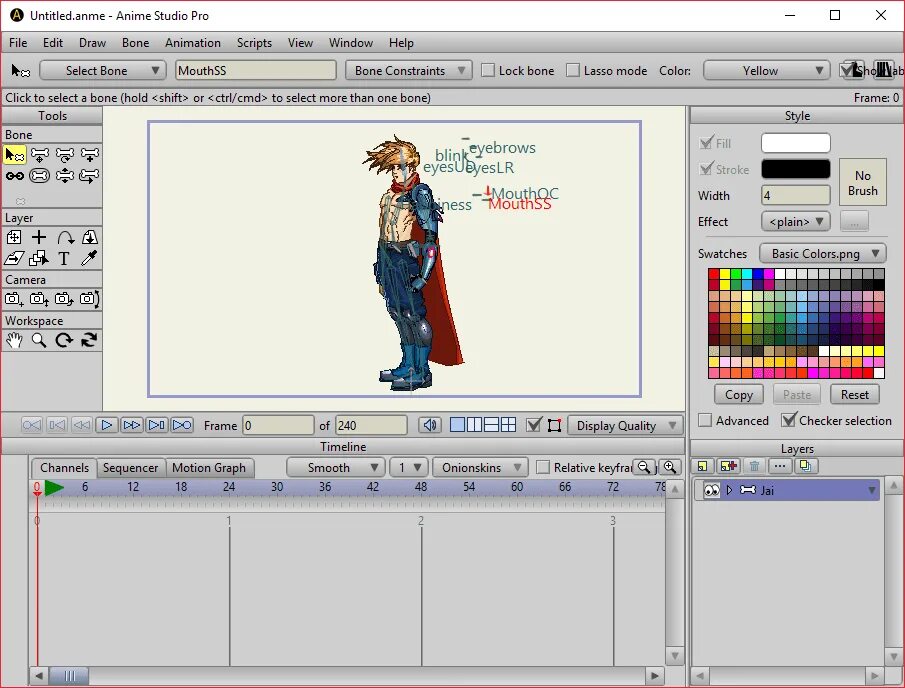This screenshot has width=905, height=688.
Task: Open the Animation menu
Action: tap(192, 43)
